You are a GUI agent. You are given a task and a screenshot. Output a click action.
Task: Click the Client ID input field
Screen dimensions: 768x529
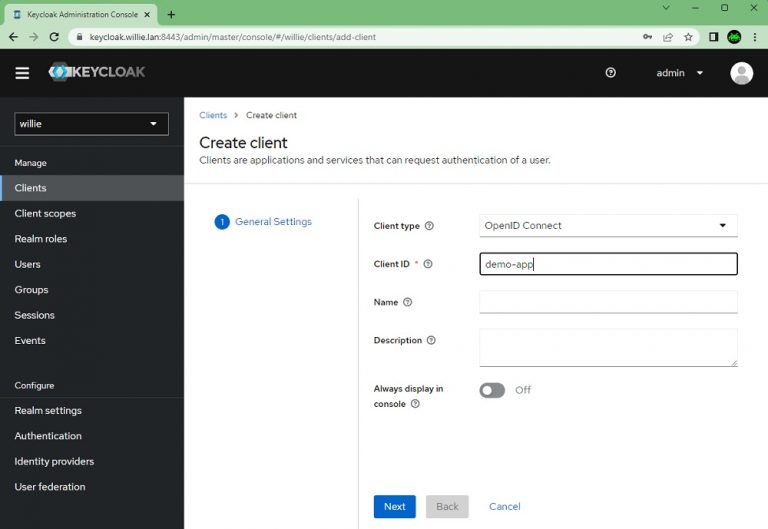[x=608, y=264]
